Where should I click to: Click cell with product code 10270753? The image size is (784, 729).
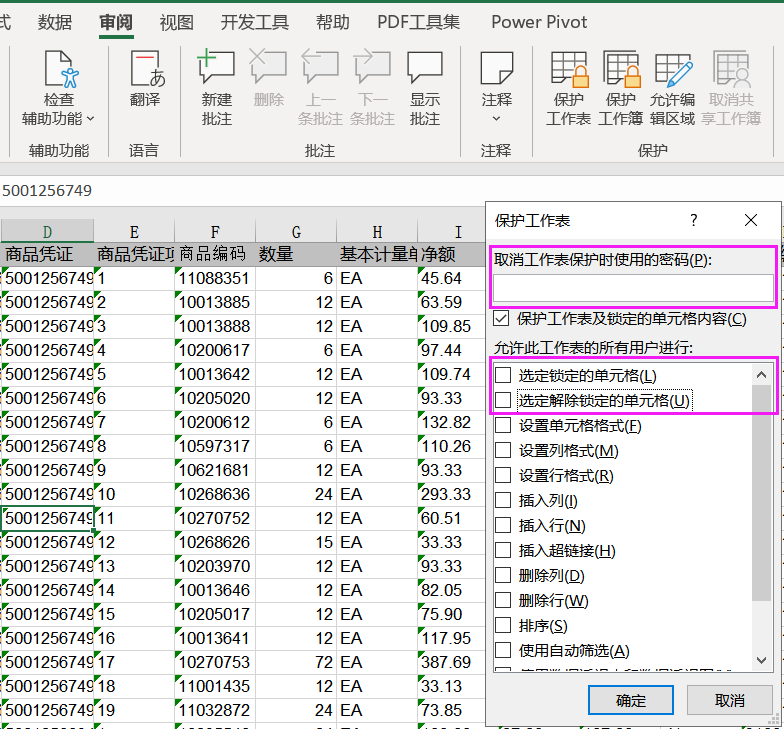[x=215, y=662]
